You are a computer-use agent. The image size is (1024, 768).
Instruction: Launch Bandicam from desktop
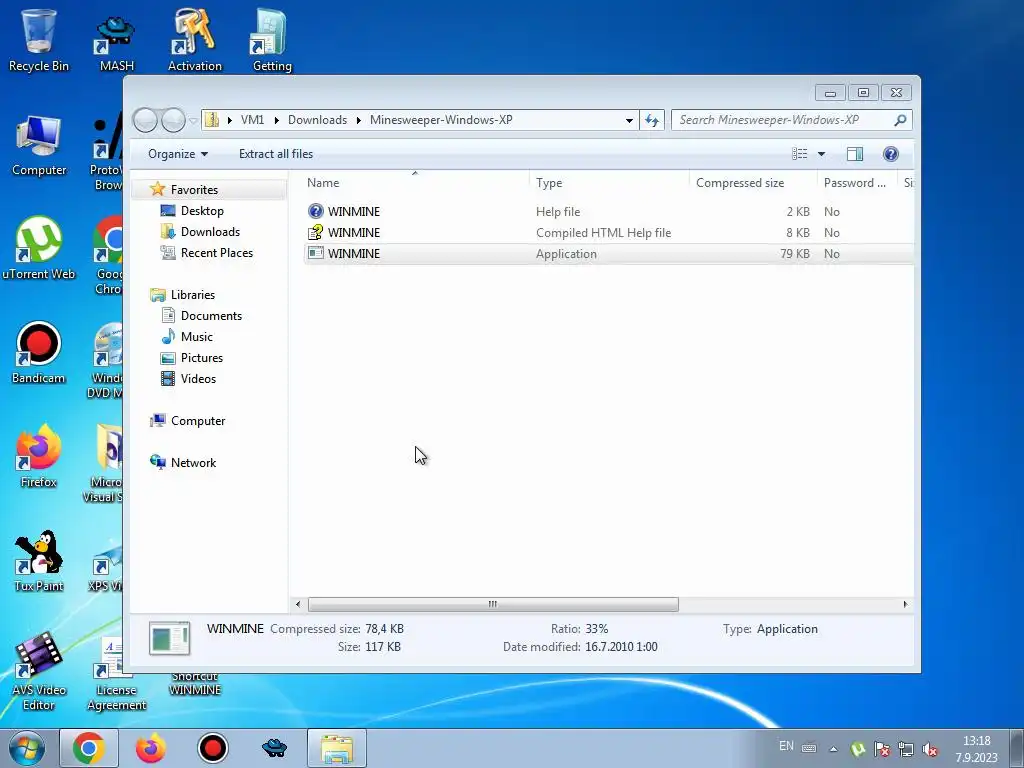[39, 353]
